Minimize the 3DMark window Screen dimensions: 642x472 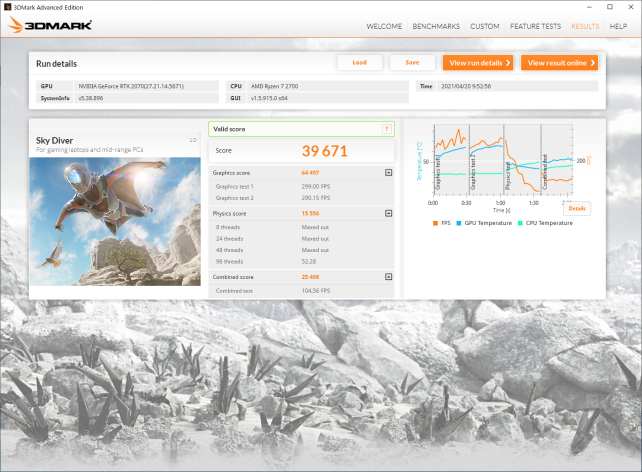[589, 7]
